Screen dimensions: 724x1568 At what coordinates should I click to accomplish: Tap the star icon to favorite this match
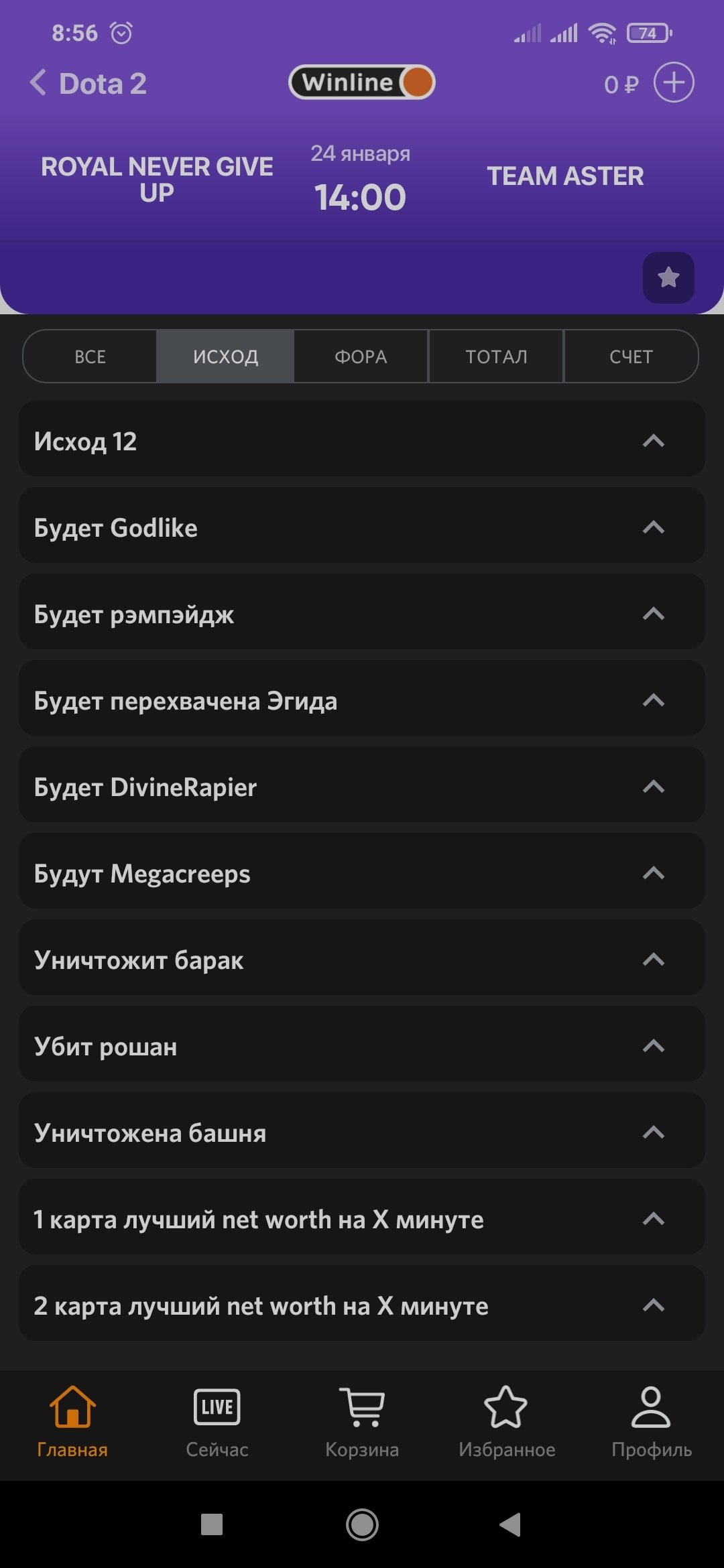point(668,277)
